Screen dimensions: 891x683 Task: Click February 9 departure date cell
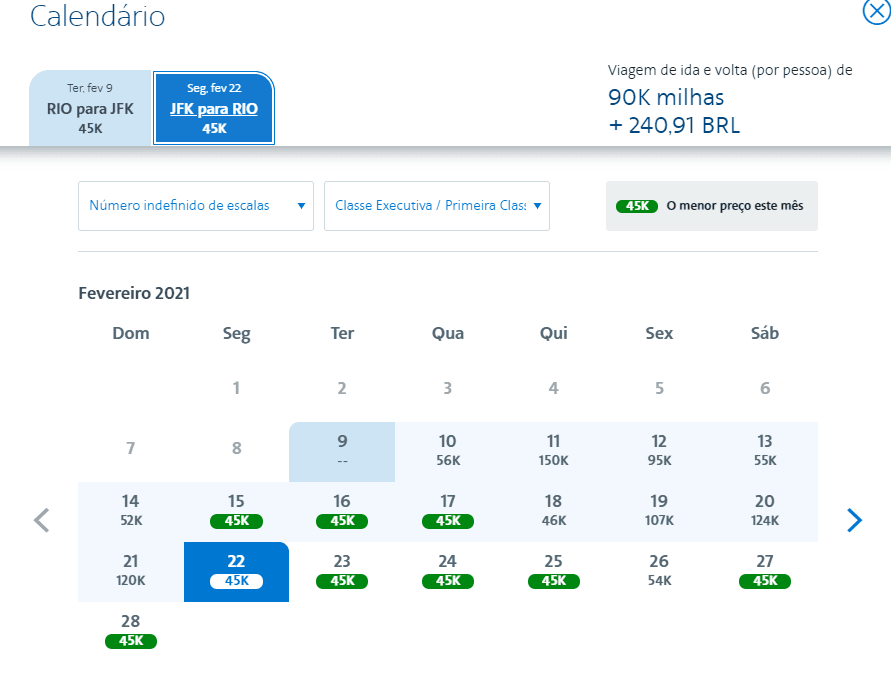tap(342, 452)
